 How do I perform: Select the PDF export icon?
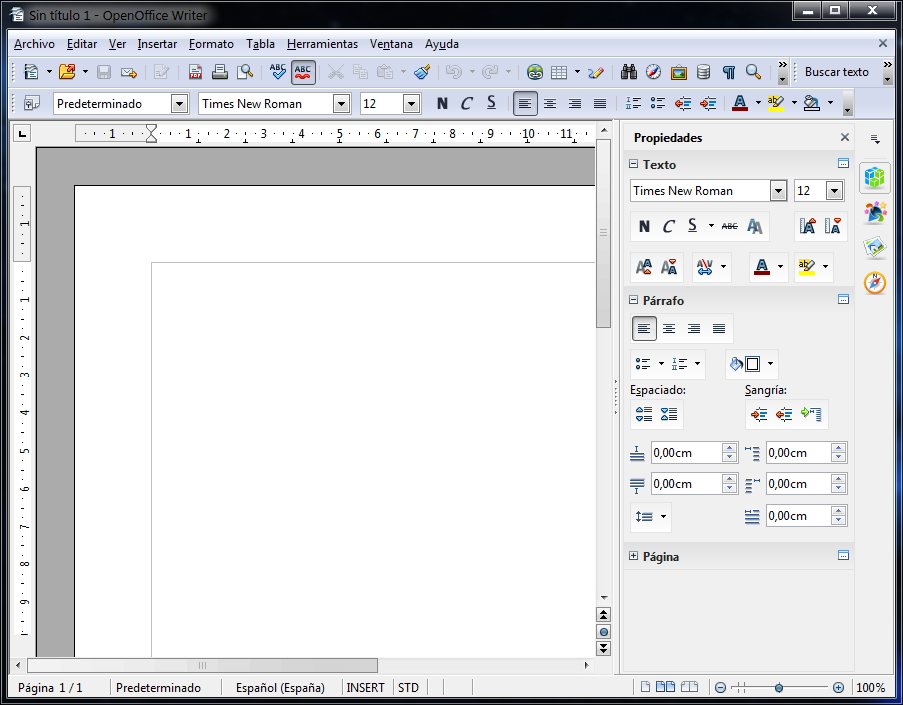(194, 72)
